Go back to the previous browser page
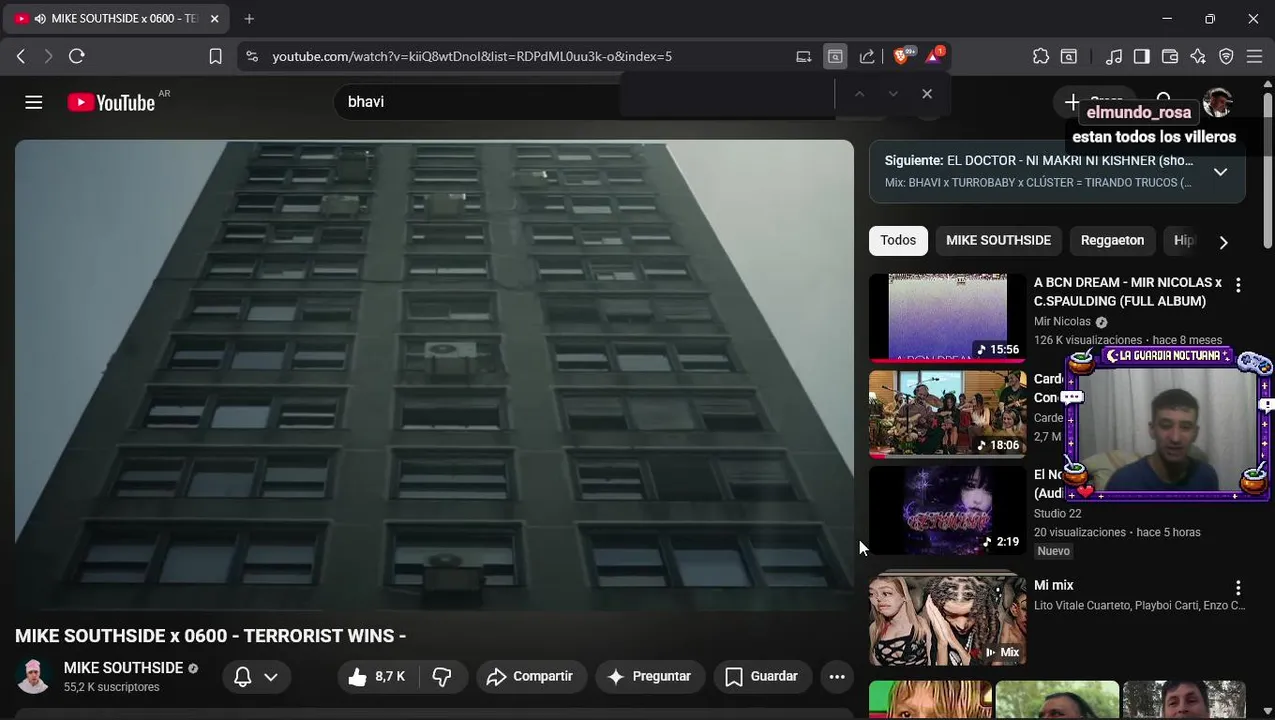 tap(21, 57)
